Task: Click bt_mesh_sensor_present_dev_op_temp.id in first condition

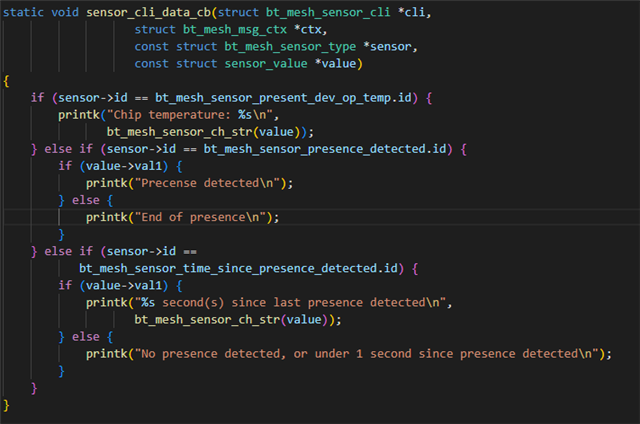Action: (x=283, y=98)
